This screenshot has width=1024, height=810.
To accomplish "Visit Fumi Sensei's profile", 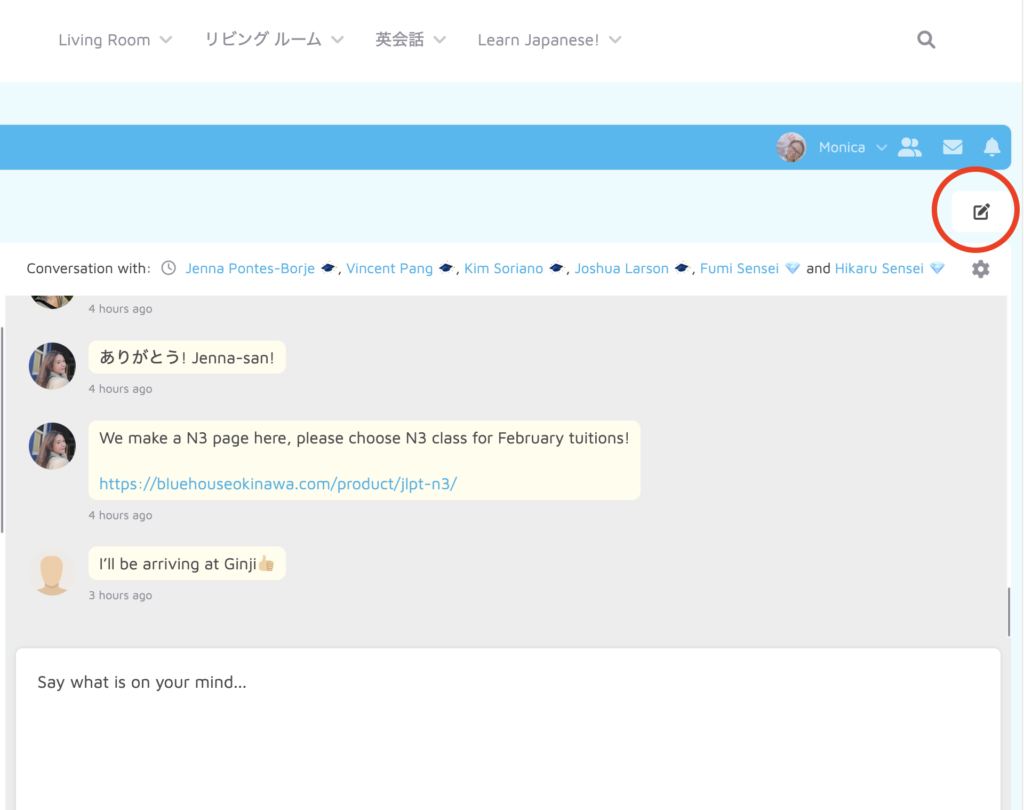I will [739, 268].
